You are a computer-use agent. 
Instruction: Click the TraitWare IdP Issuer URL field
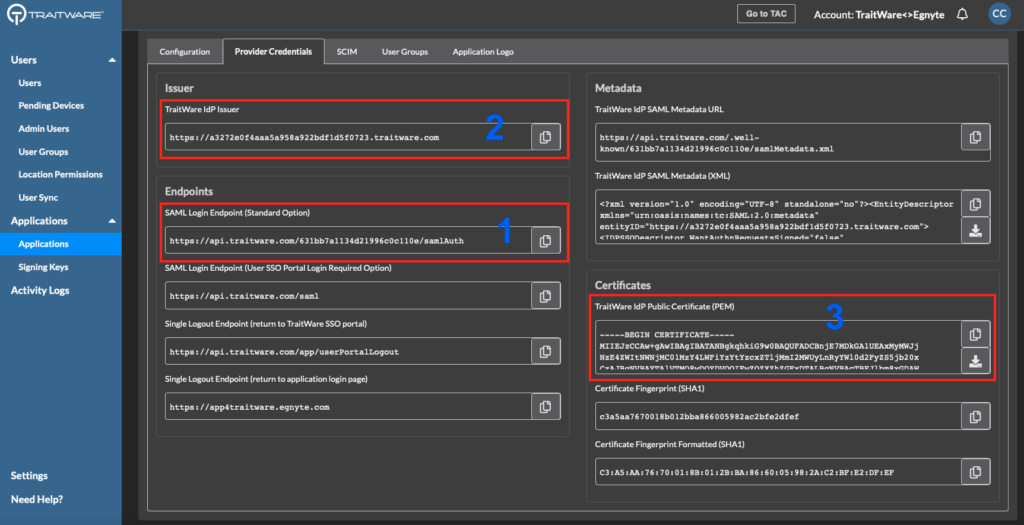348,137
